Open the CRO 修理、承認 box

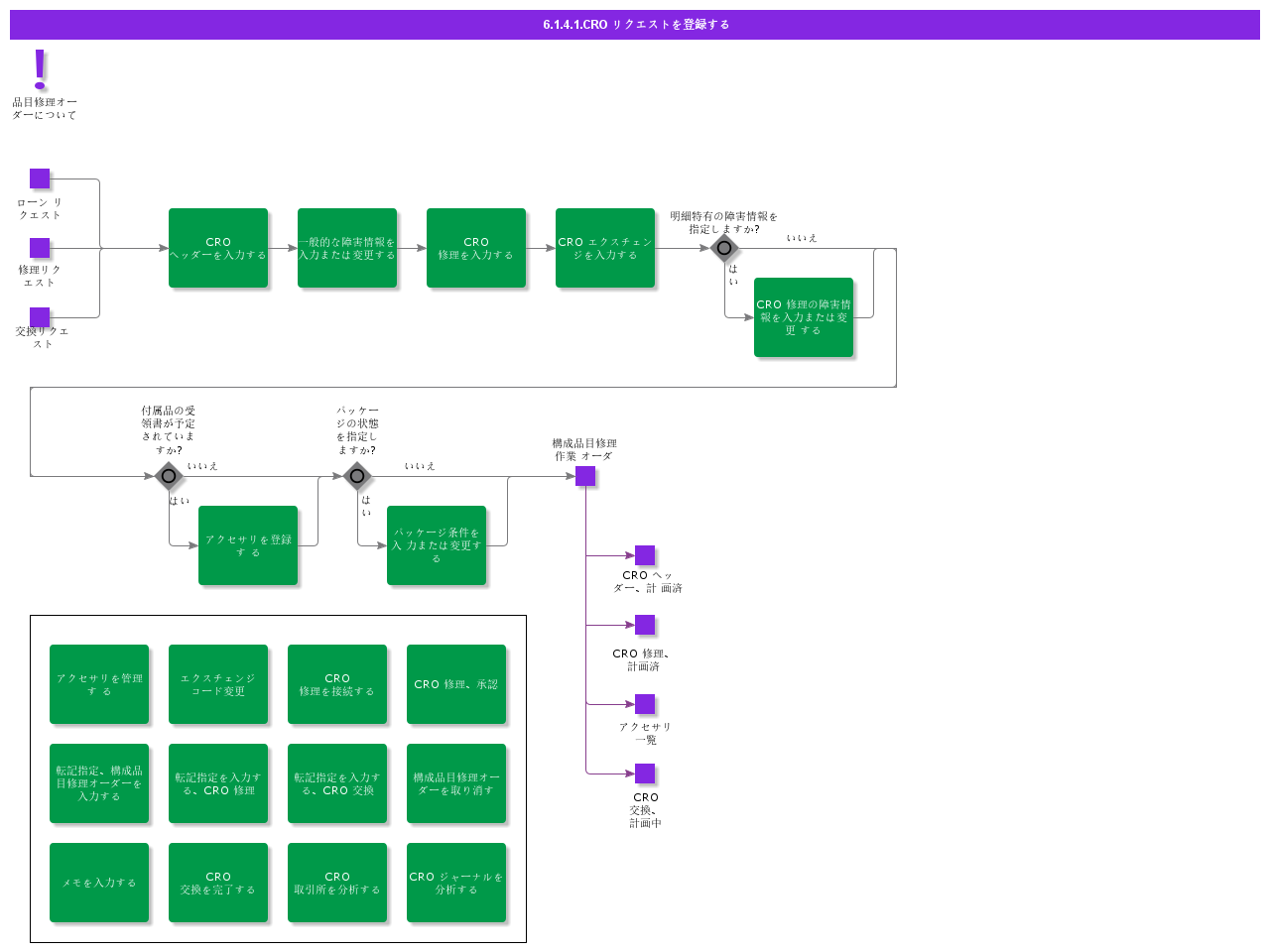tap(456, 684)
